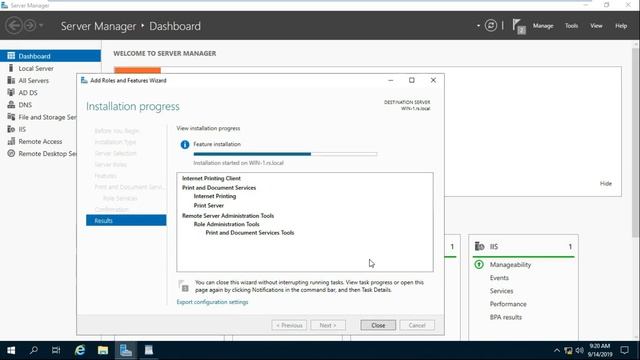
Task: Select Internet Printing Client in results list
Action: 211,178
